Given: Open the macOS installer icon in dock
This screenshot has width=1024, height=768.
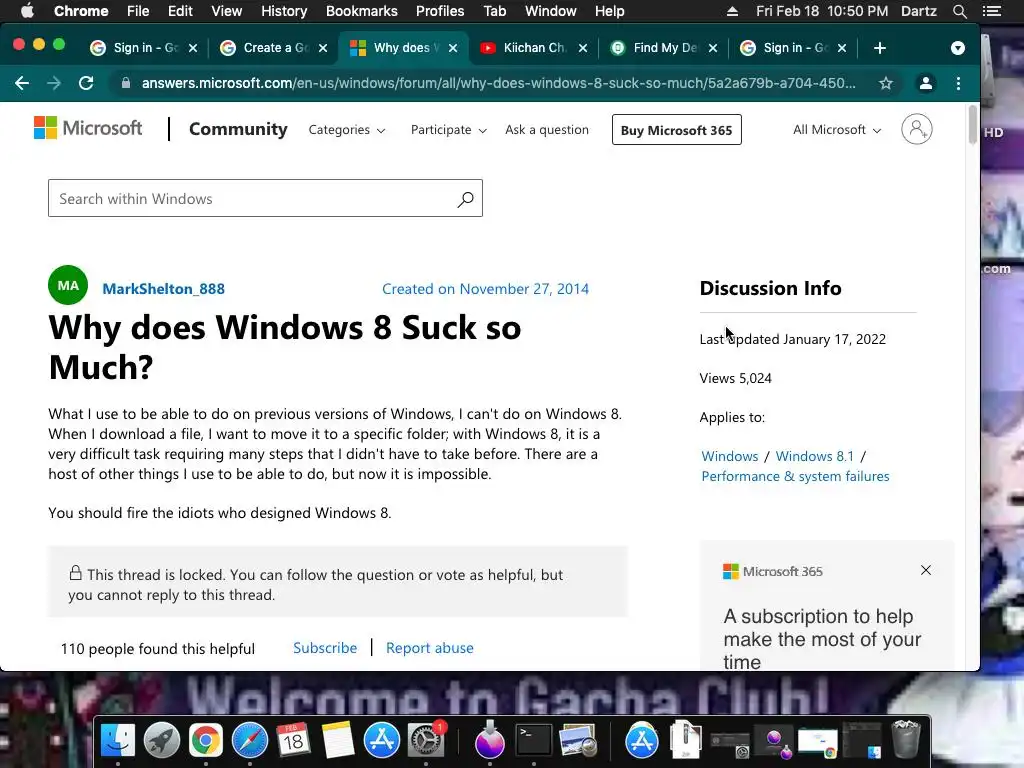Looking at the screenshot, I should (489, 740).
